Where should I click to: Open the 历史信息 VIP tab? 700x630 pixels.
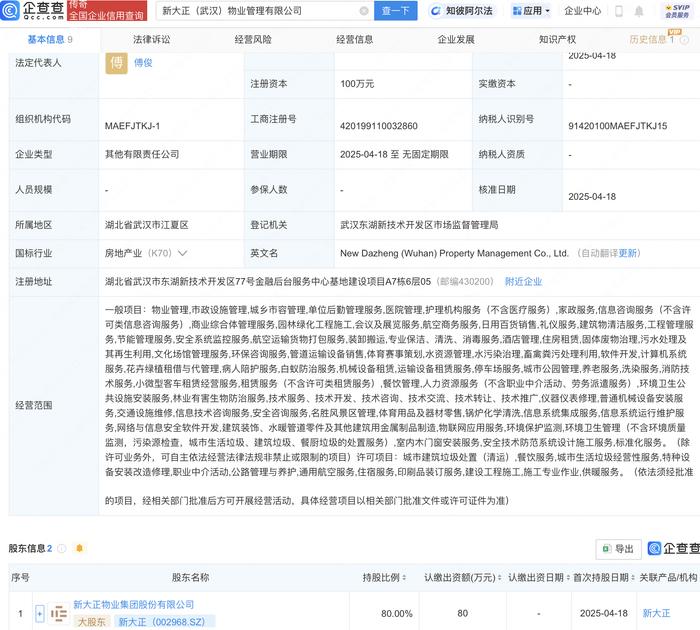coord(651,39)
